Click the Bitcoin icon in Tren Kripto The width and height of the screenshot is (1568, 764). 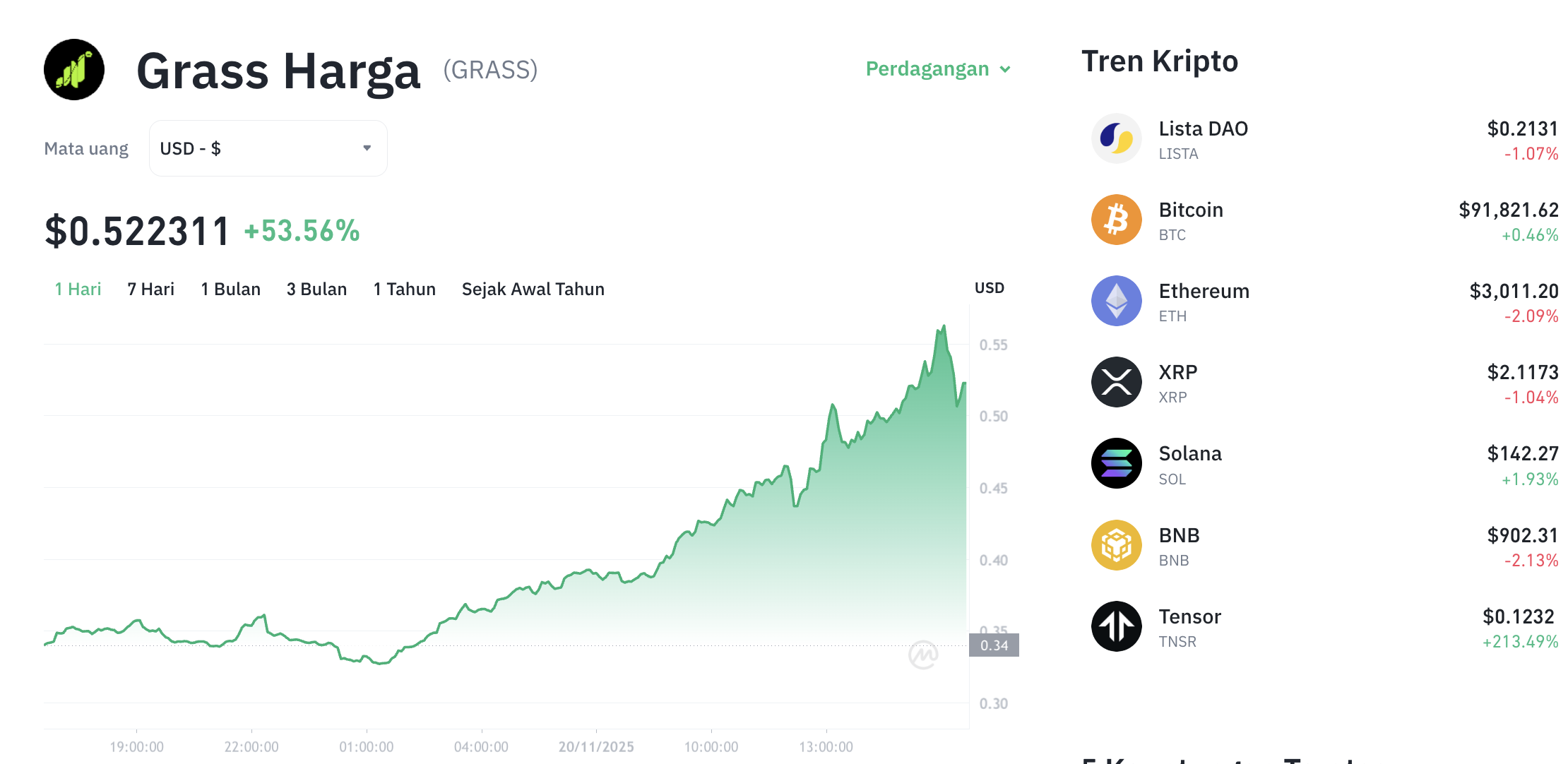tap(1116, 220)
